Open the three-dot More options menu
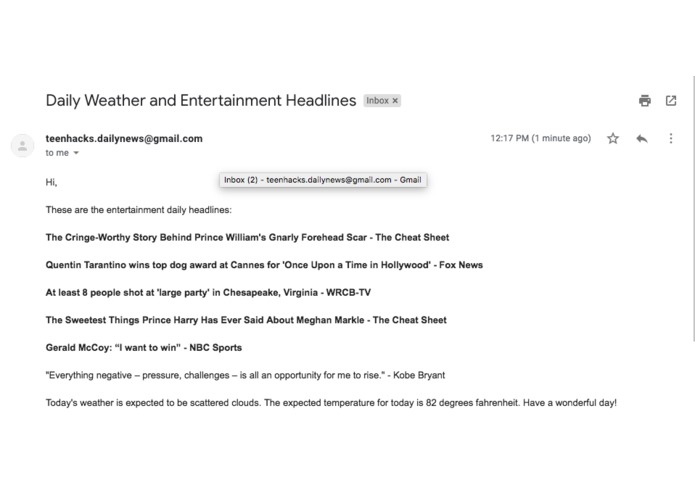Screen dimensions: 695x494 point(671,139)
